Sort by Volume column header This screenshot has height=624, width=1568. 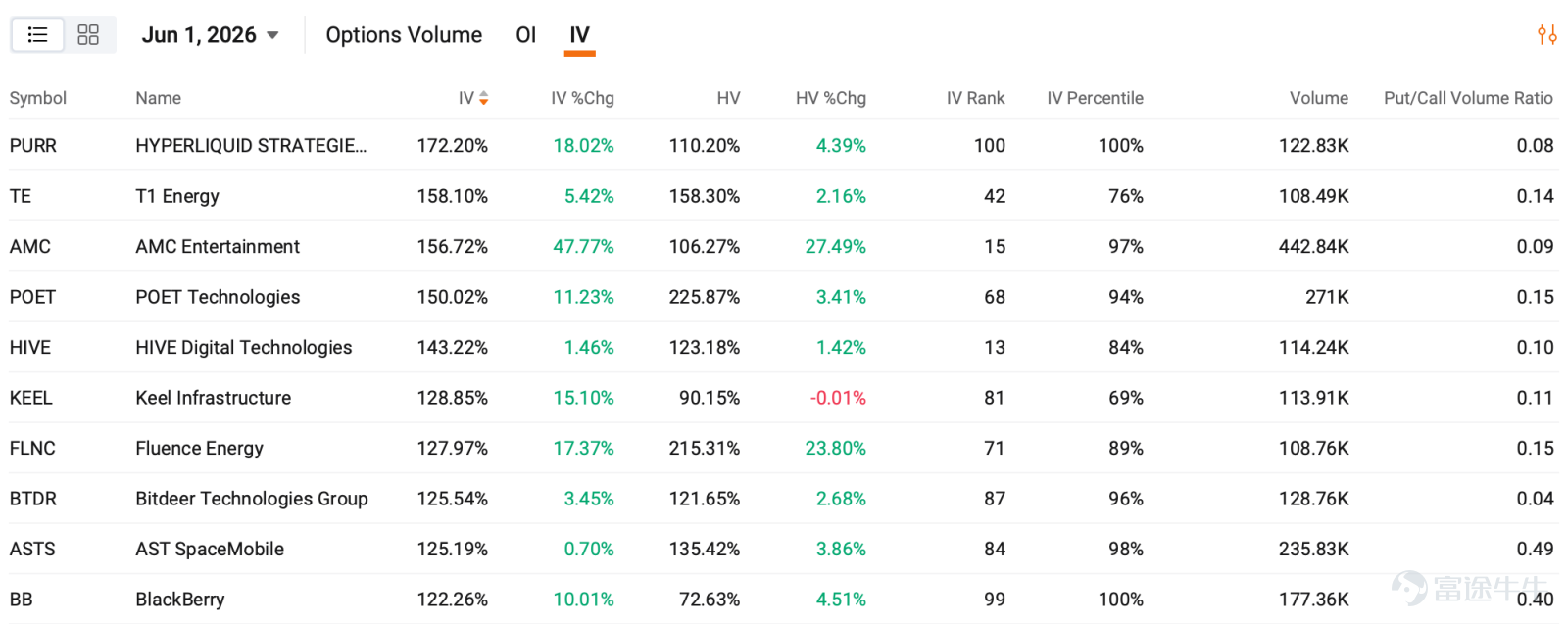[1318, 98]
